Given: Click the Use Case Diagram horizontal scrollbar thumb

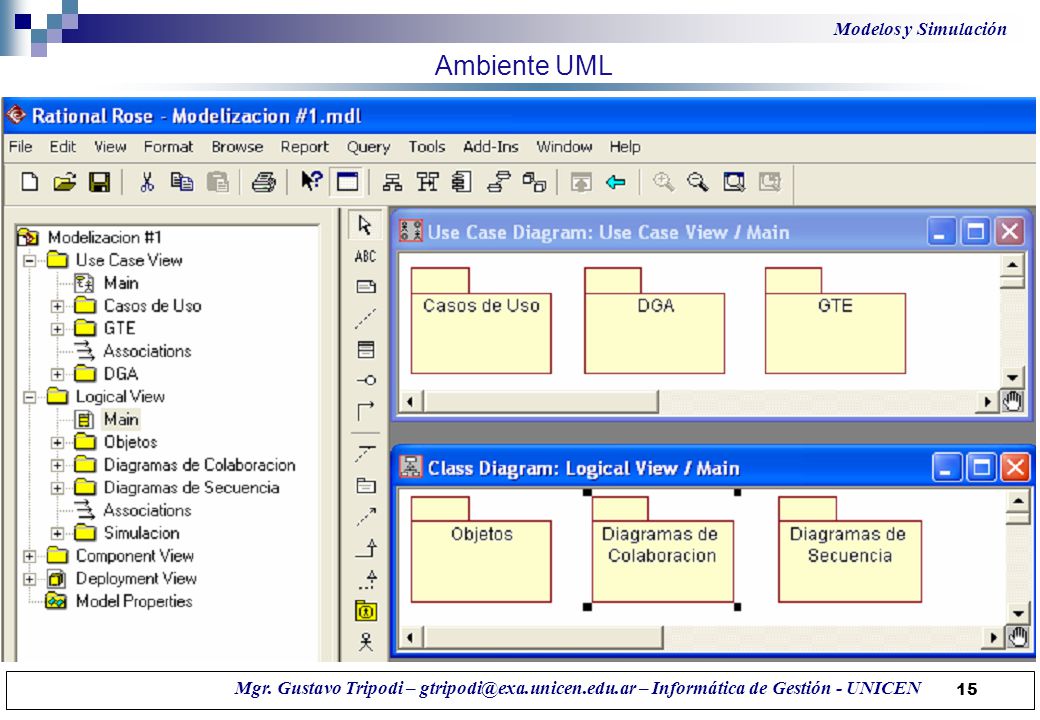Looking at the screenshot, I should (541, 401).
